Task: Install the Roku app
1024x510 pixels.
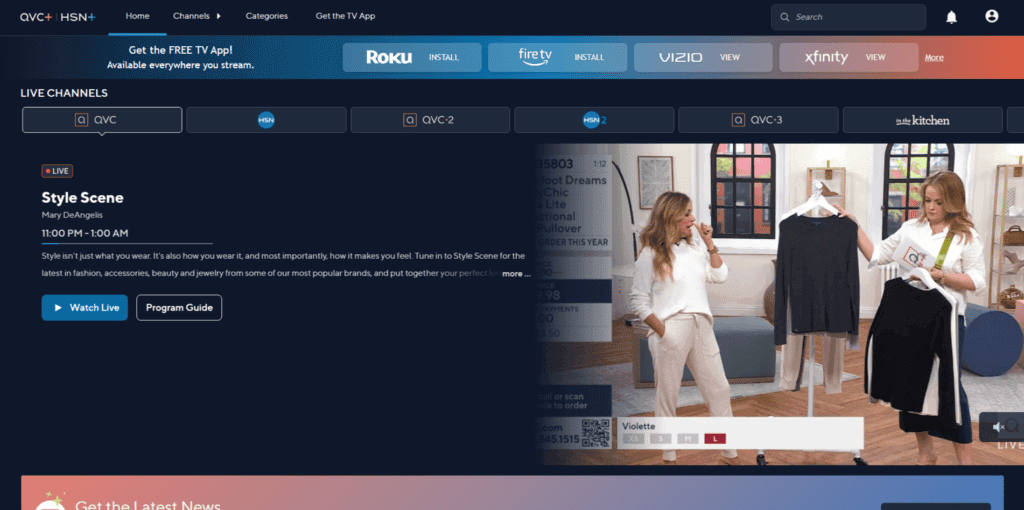Action: [412, 57]
